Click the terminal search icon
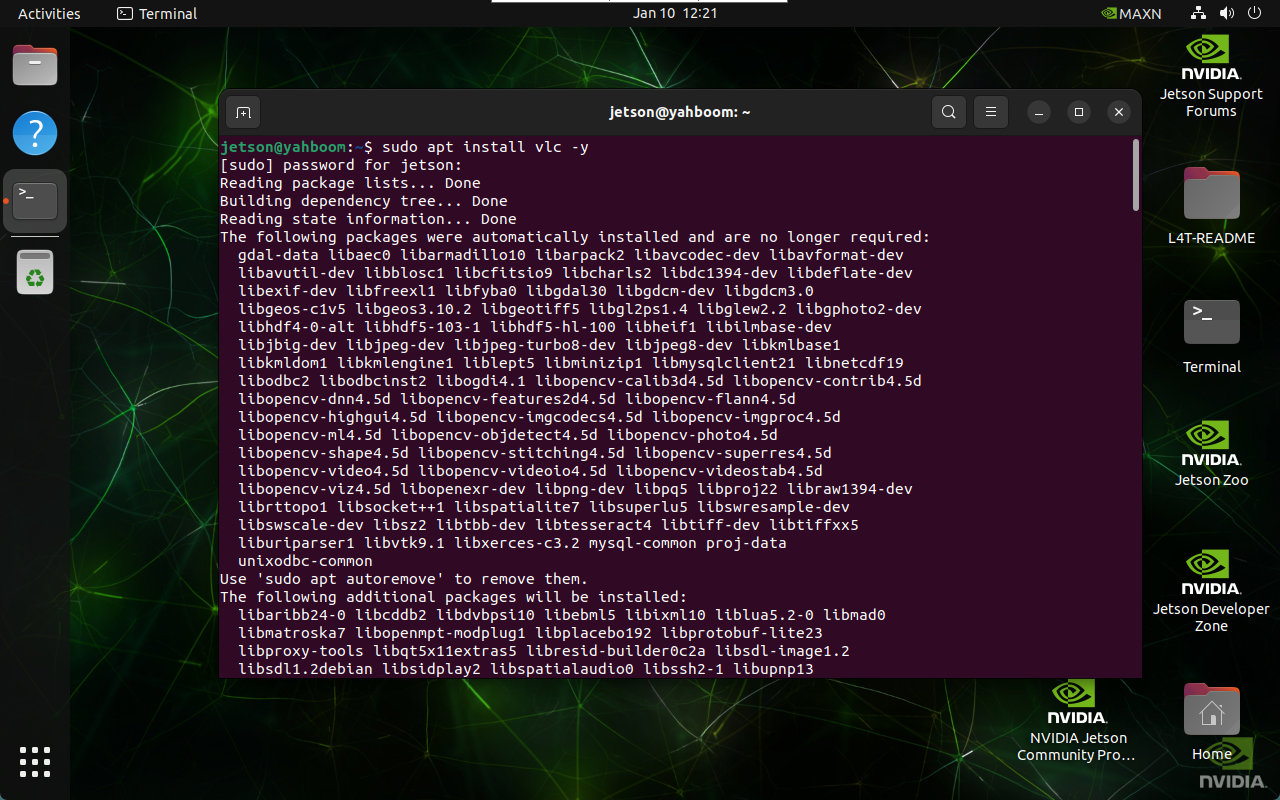The width and height of the screenshot is (1280, 800). click(949, 112)
